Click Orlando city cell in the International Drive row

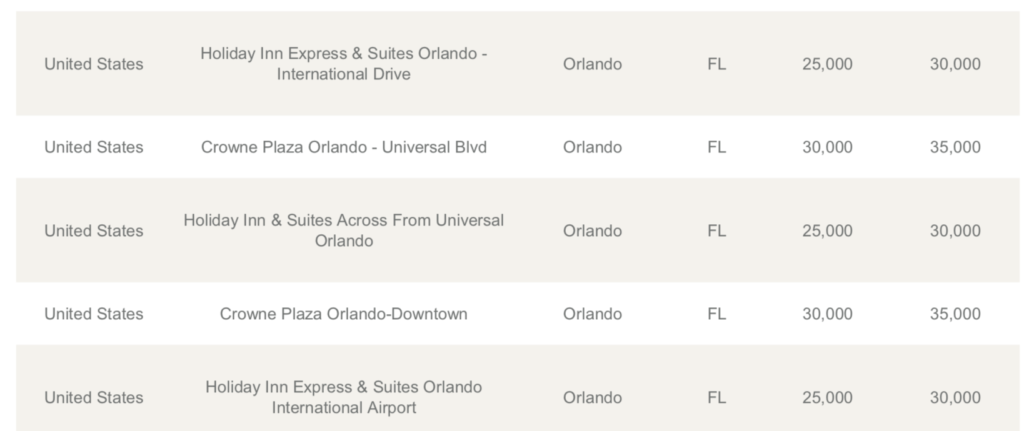[592, 64]
